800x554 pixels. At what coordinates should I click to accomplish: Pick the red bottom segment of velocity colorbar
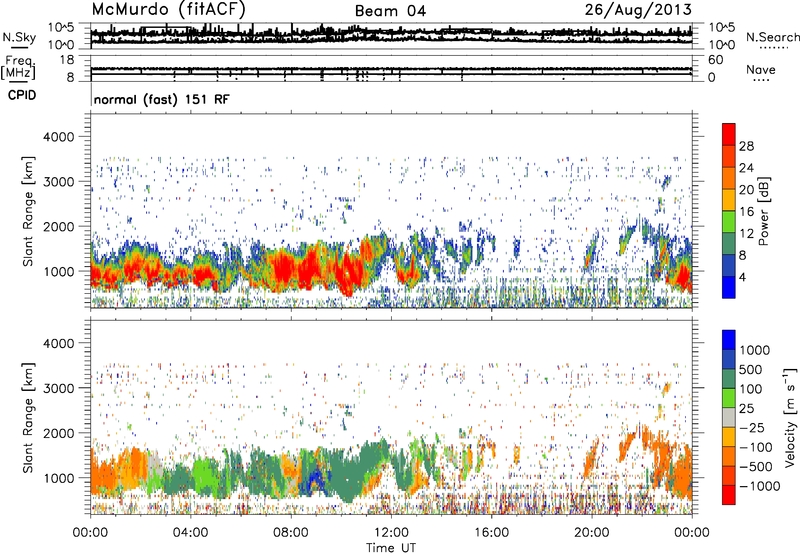[x=729, y=495]
